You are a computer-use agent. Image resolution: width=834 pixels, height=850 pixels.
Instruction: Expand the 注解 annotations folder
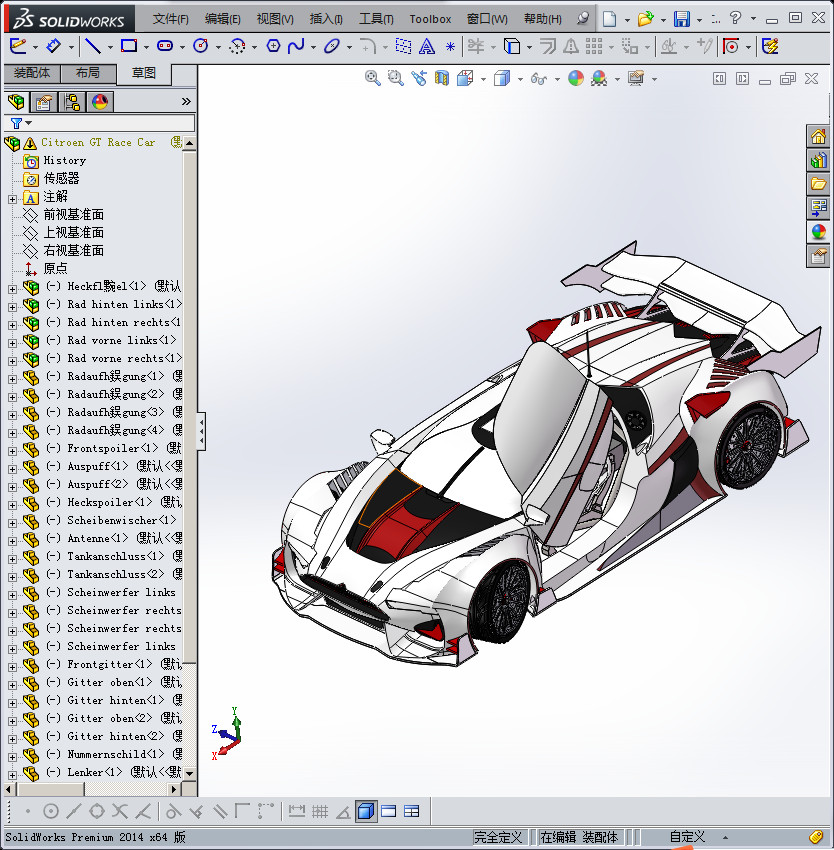point(12,197)
